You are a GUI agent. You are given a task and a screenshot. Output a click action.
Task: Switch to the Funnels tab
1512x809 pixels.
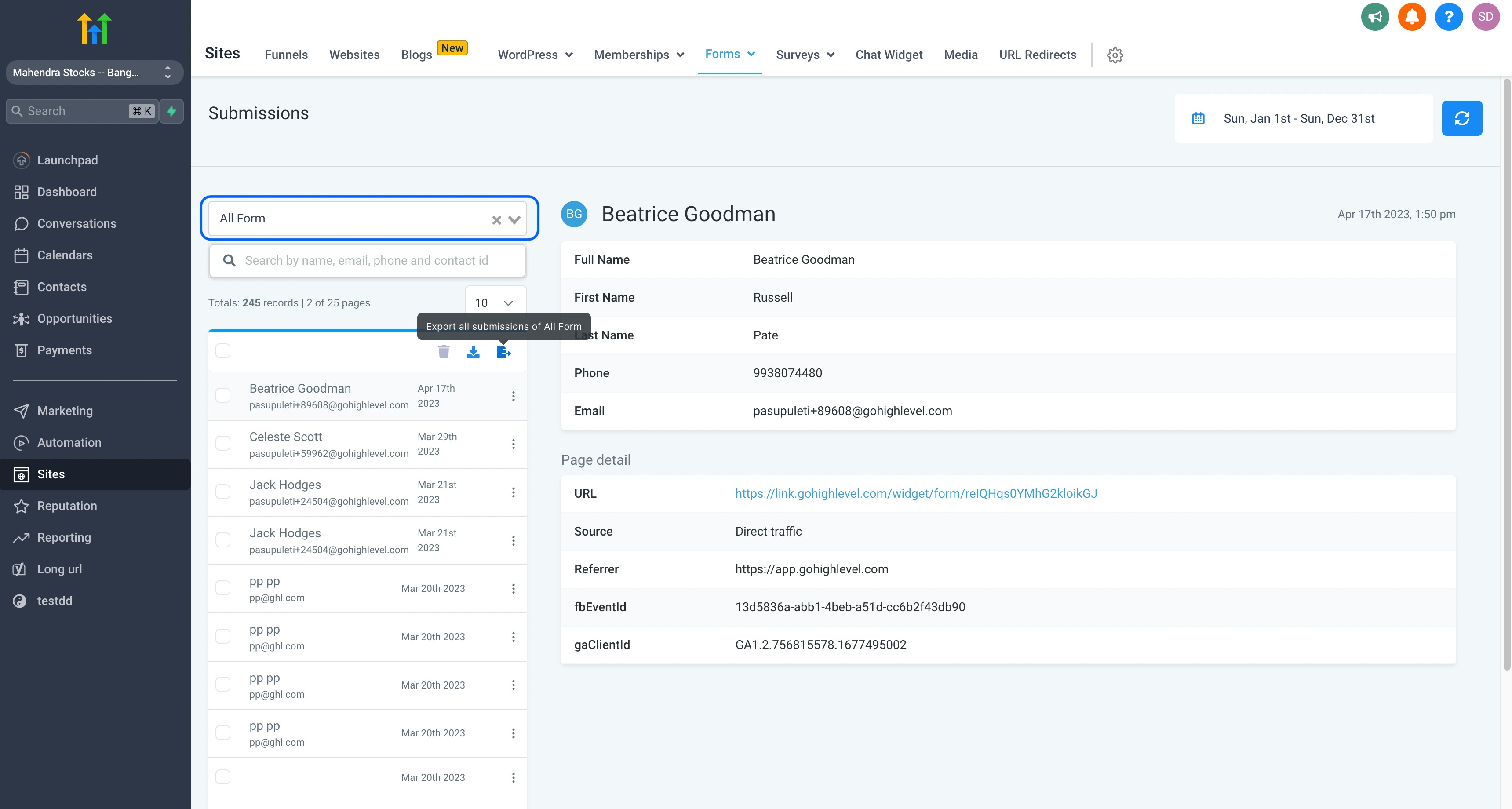(286, 55)
